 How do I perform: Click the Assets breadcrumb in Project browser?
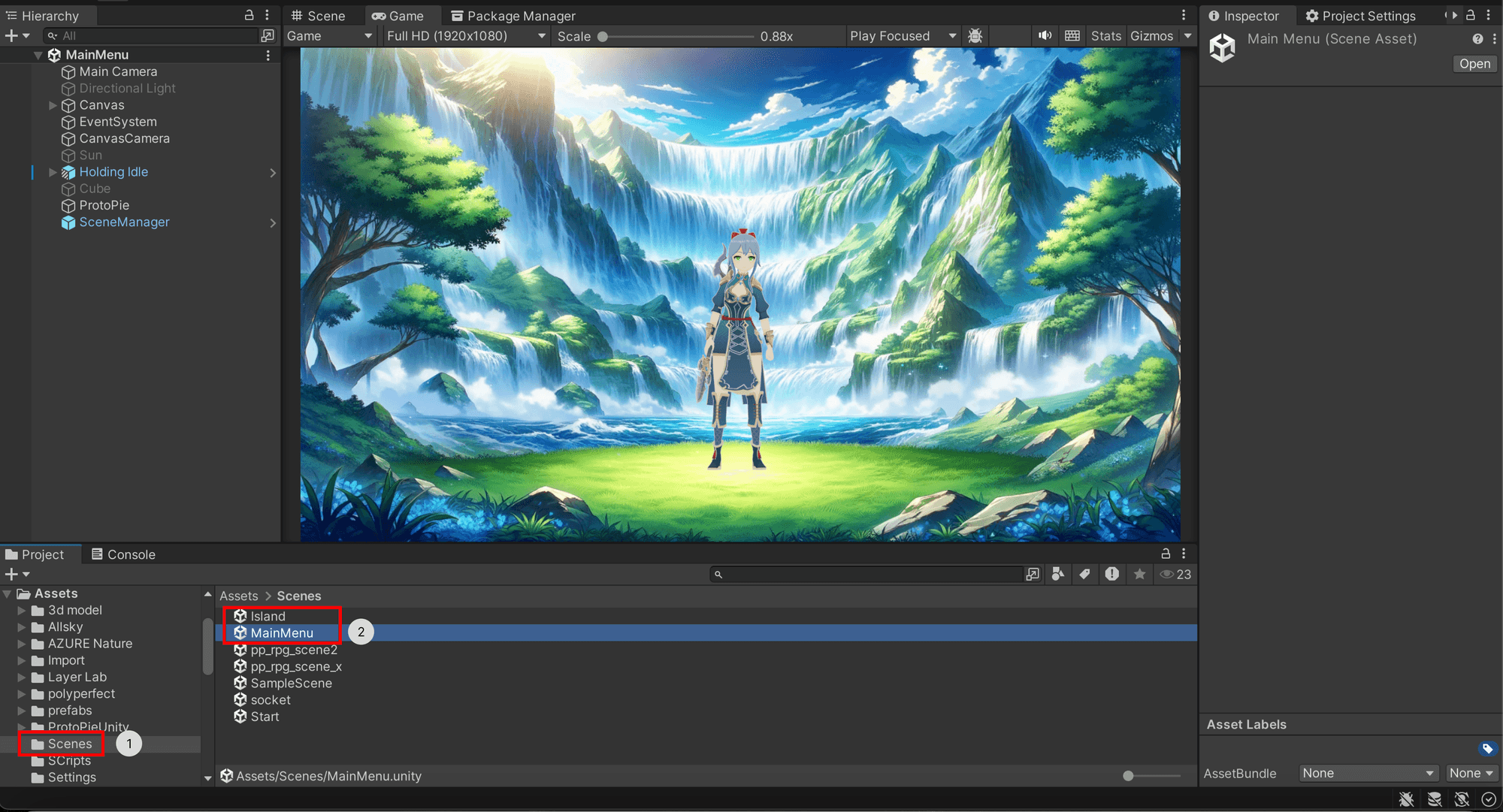[238, 596]
